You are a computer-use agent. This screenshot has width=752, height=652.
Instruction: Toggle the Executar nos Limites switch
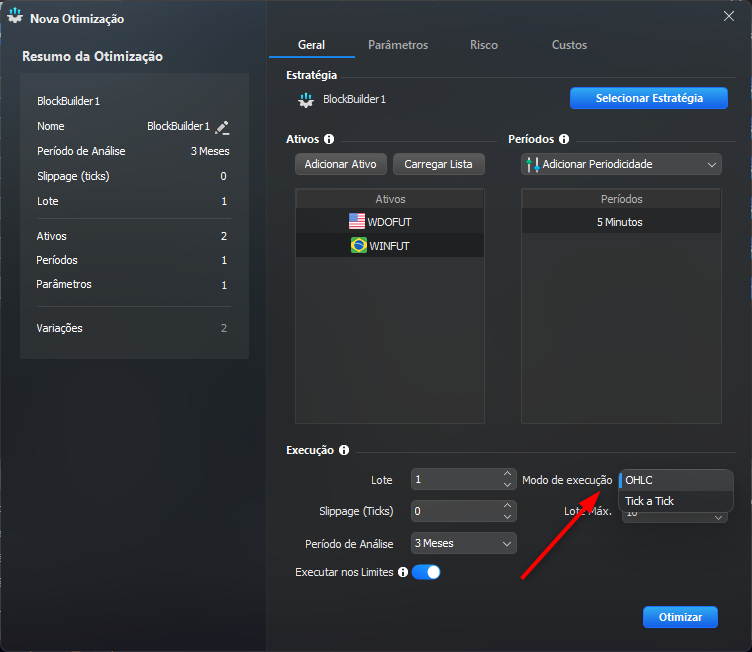pyautogui.click(x=426, y=572)
